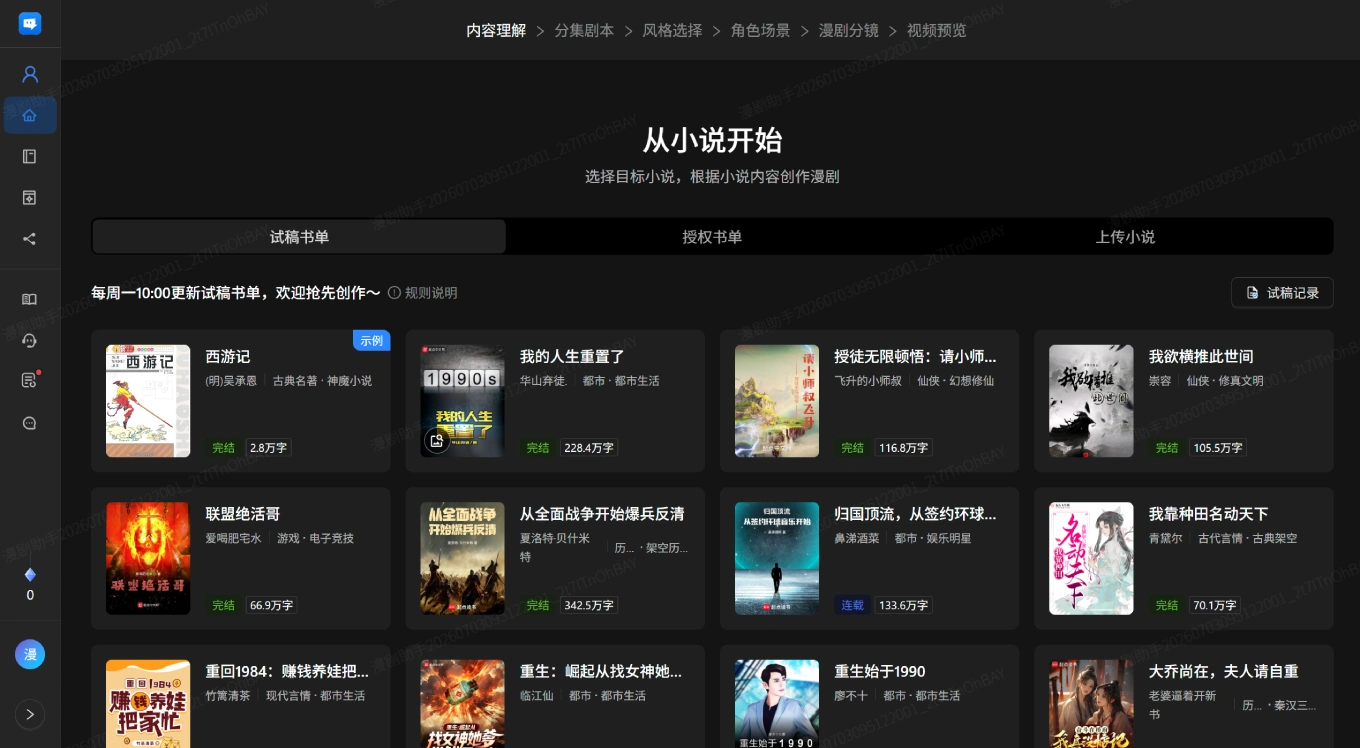Image resolution: width=1360 pixels, height=748 pixels.
Task: Click the 连载 status tag on 归国顶流
Action: tap(852, 605)
